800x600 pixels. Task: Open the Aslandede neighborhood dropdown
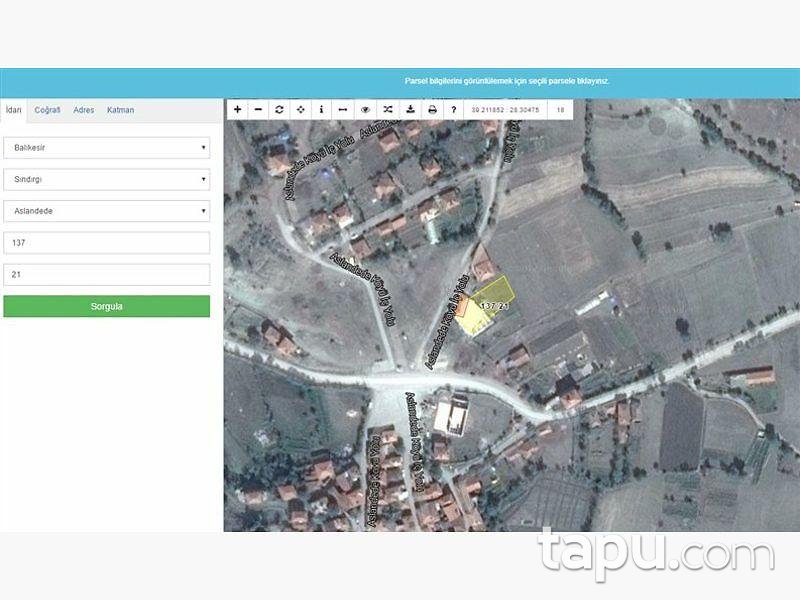coord(107,211)
